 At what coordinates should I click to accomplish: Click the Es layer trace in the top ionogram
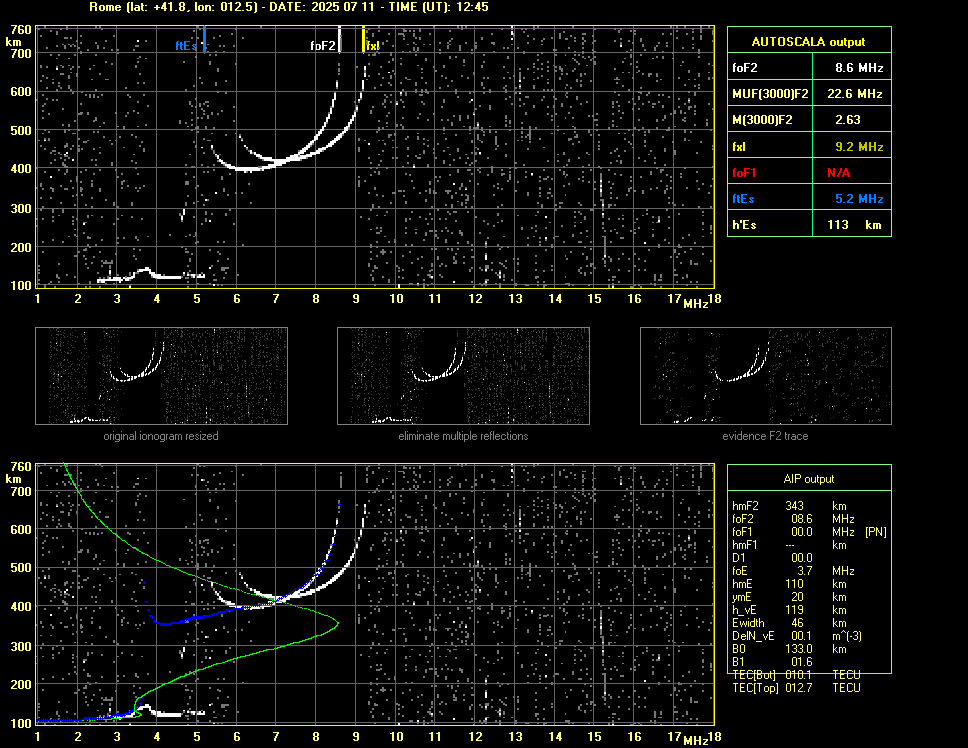151,275
